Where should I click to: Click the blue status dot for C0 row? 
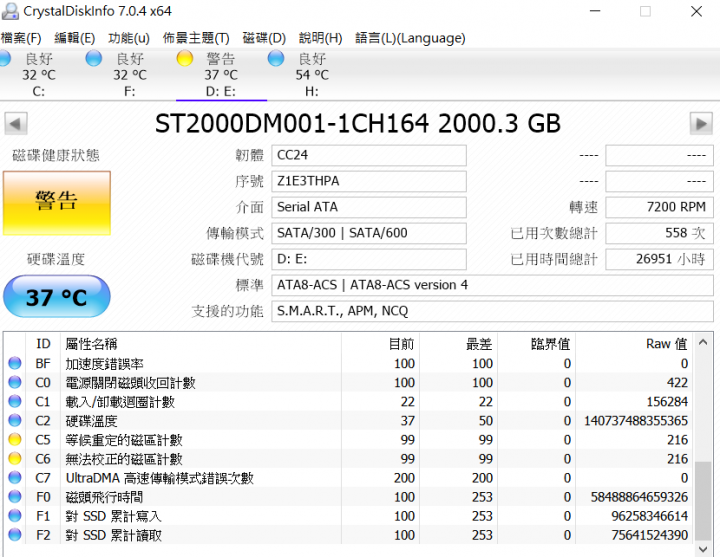click(15, 383)
